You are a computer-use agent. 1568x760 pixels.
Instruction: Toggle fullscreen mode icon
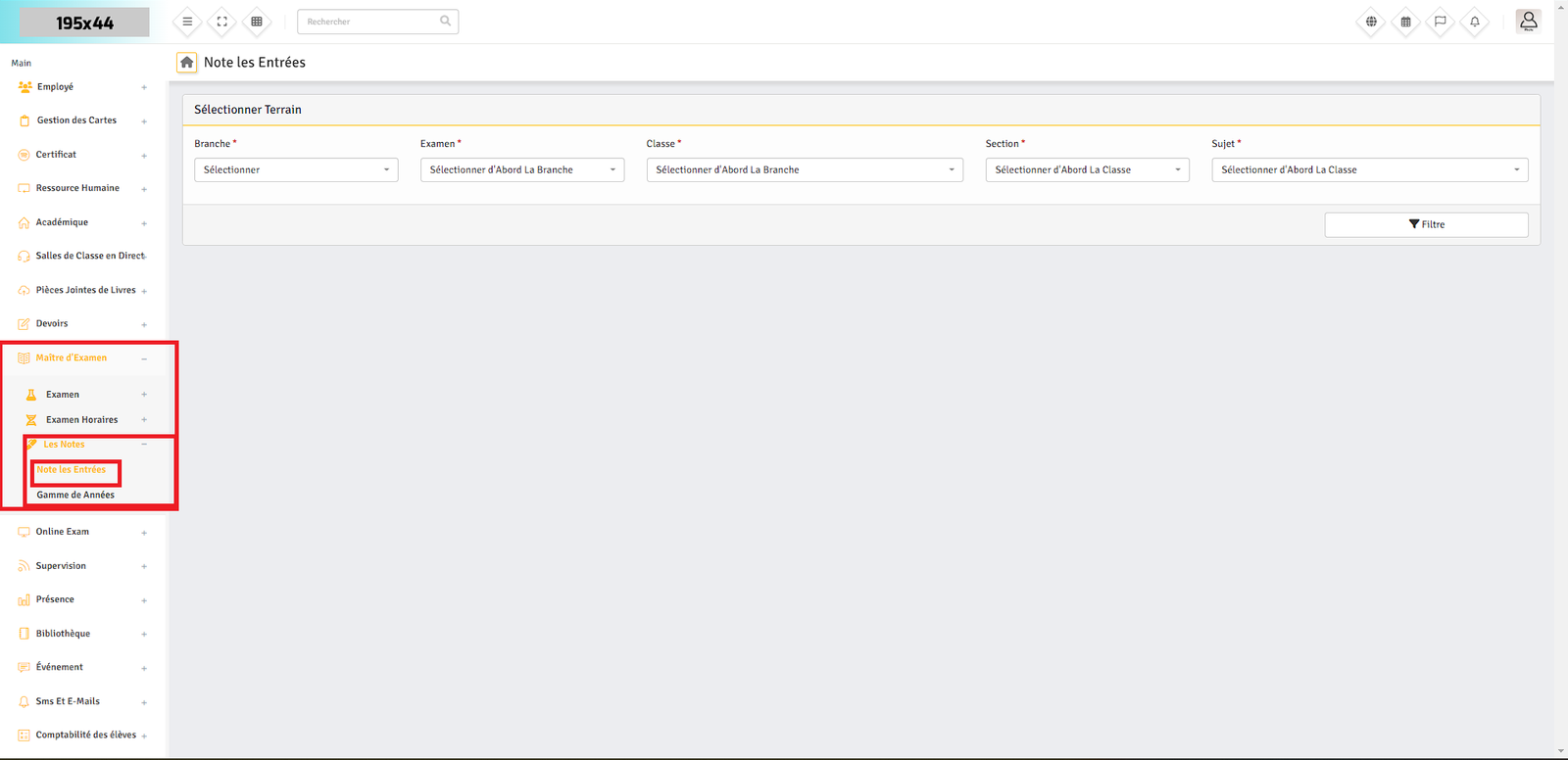(222, 22)
